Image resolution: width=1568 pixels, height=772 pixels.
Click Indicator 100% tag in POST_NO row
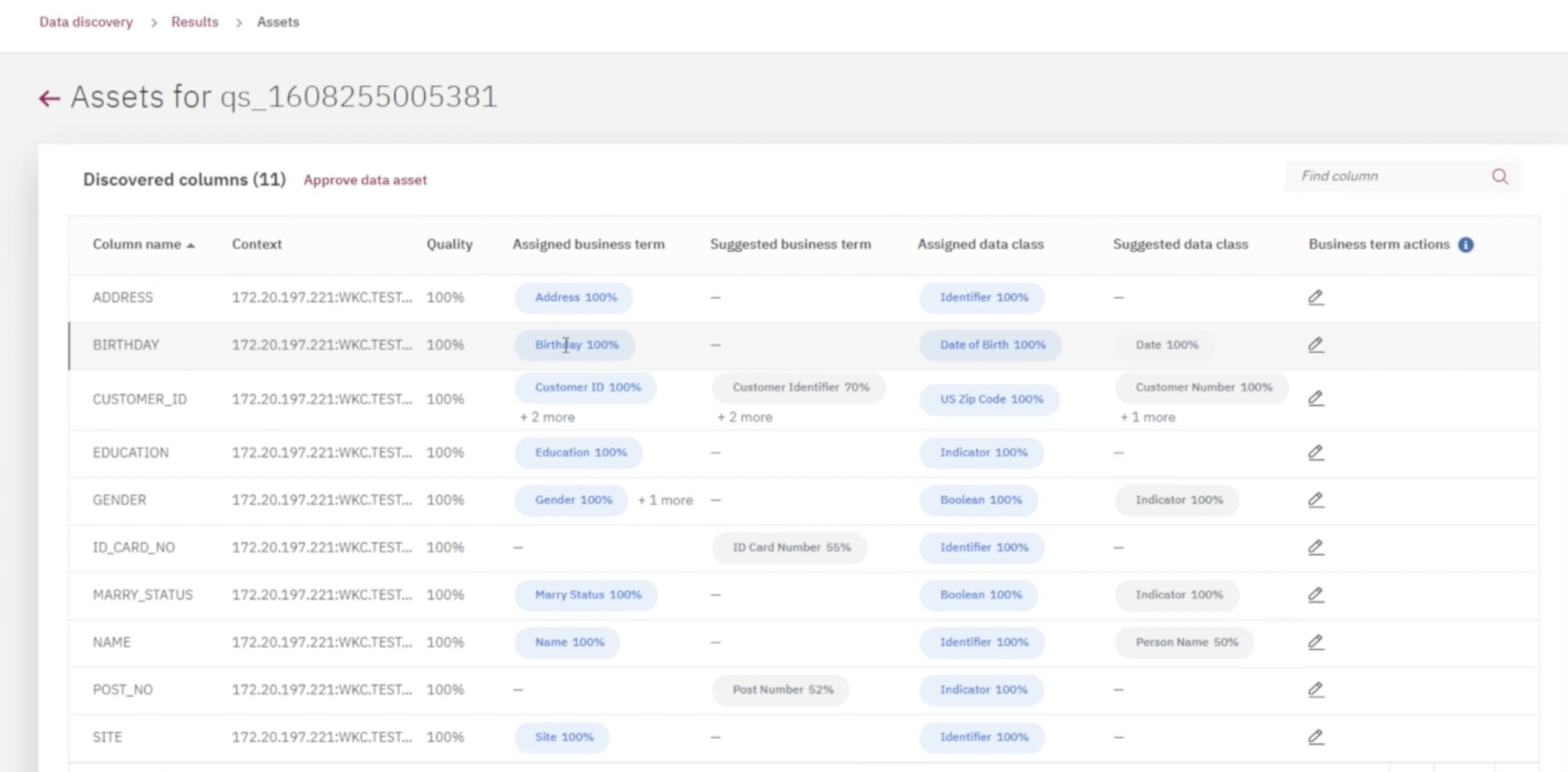pos(982,690)
